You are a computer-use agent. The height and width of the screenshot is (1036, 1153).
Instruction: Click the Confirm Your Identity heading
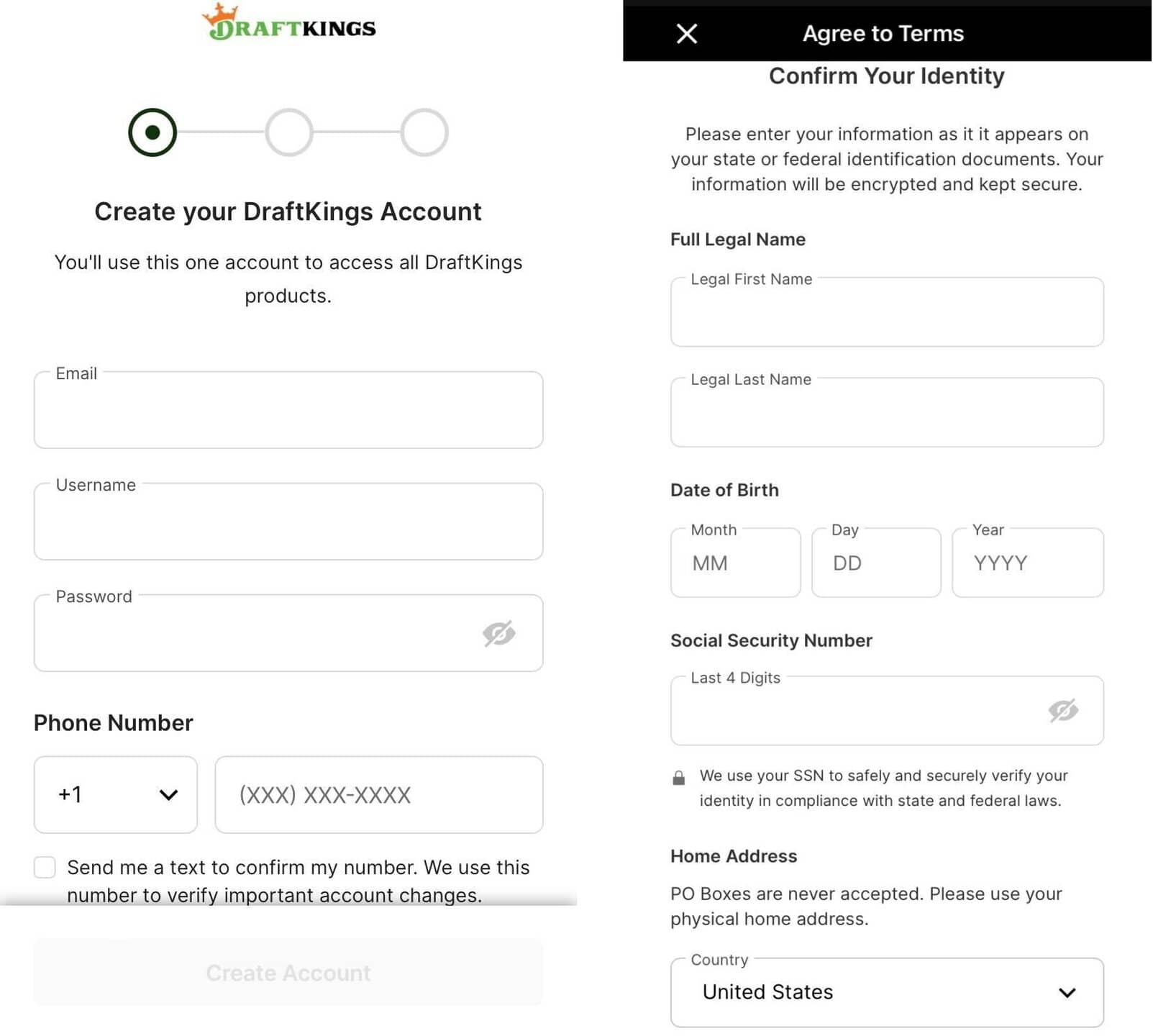tap(887, 76)
